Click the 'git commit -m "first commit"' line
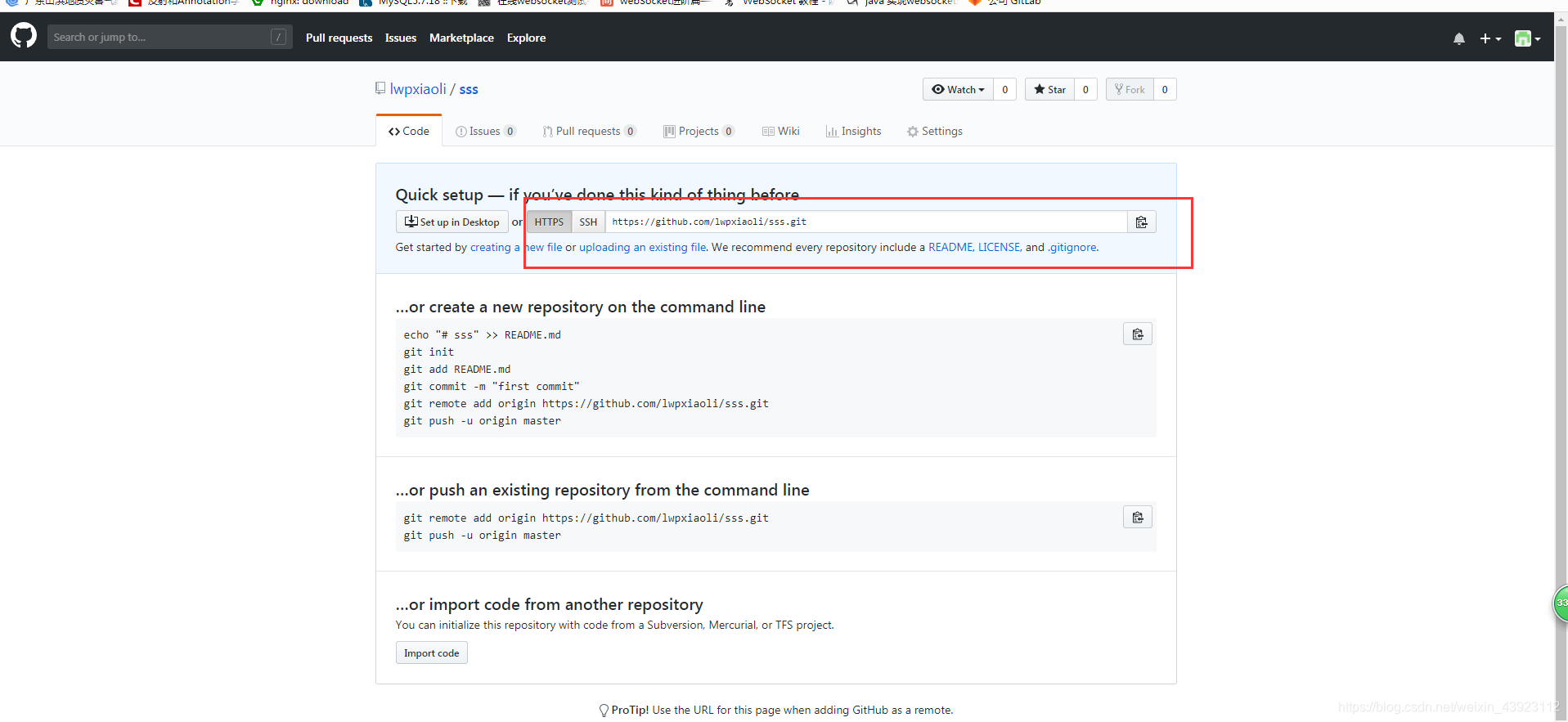This screenshot has height=722, width=1568. click(x=492, y=387)
